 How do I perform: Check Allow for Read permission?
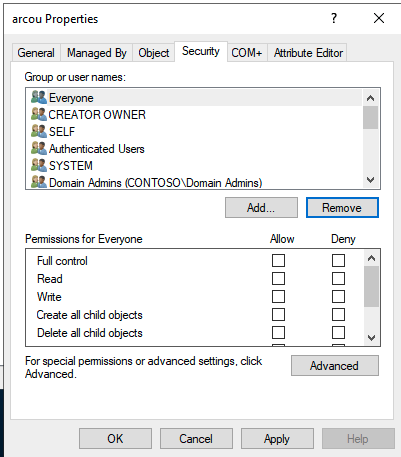(278, 278)
